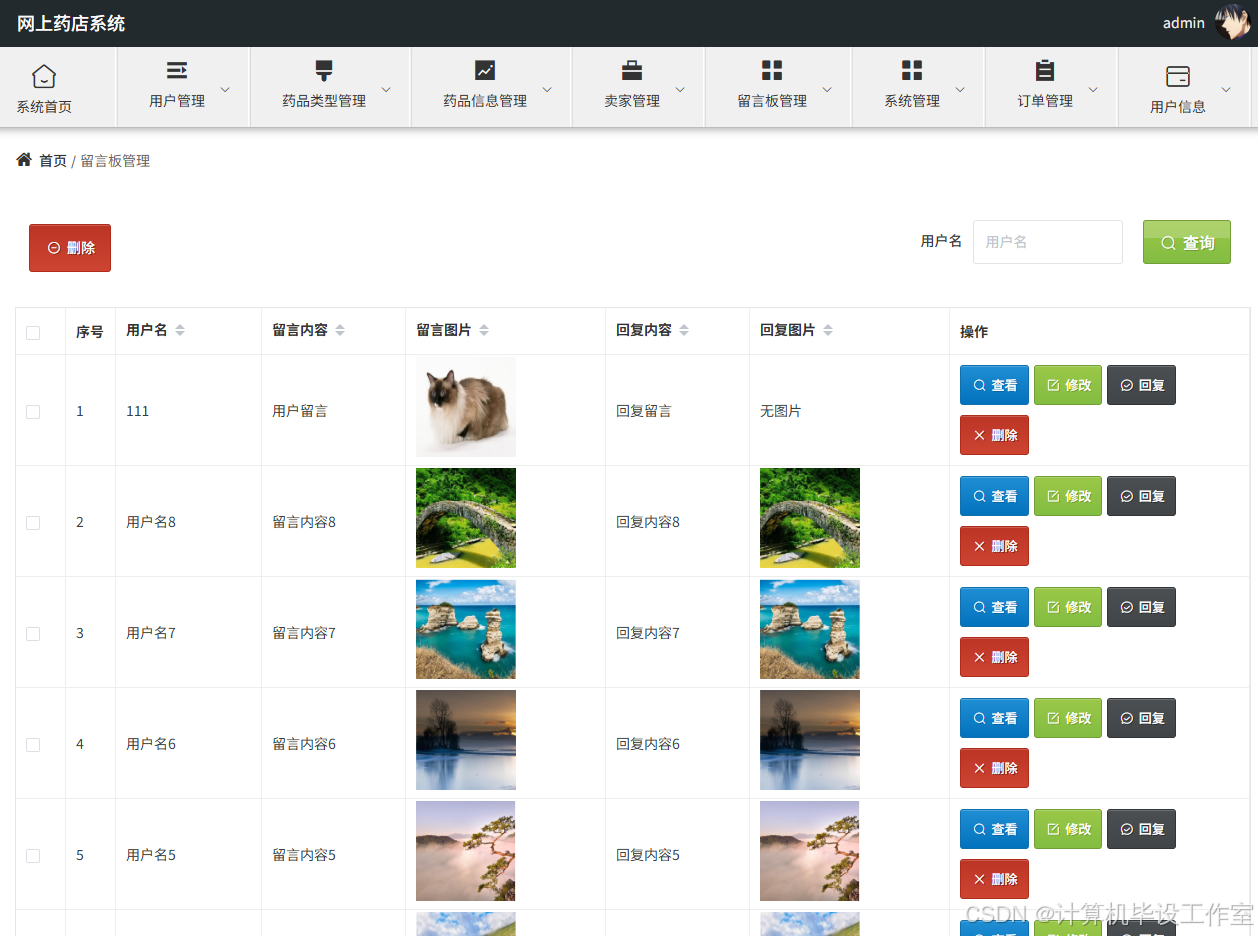Open the 用户管理 menu label
This screenshot has width=1258, height=936.
click(x=177, y=101)
